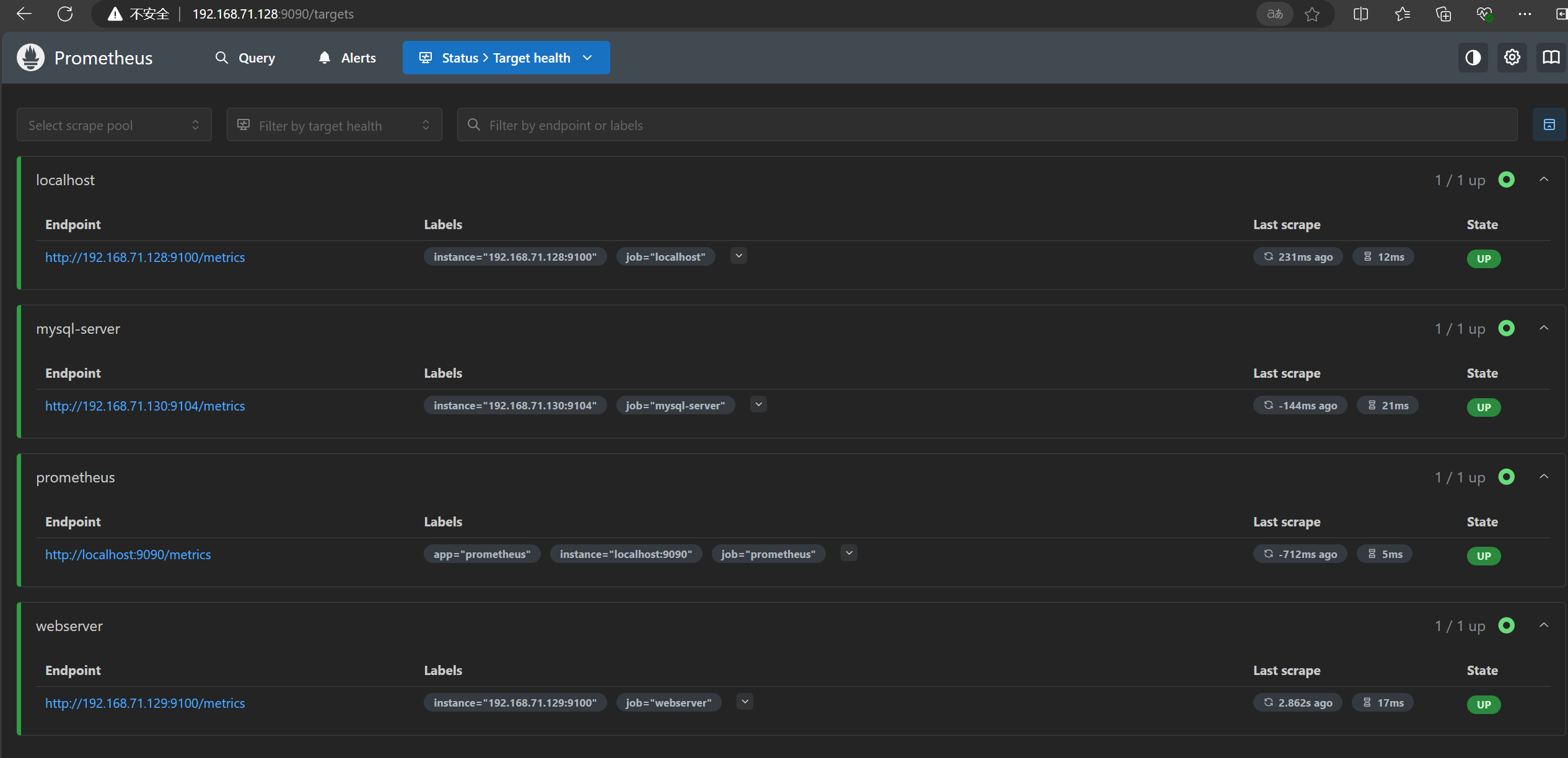This screenshot has height=758, width=1568.
Task: Click the "21ms" scrape duration badge
Action: (1388, 406)
